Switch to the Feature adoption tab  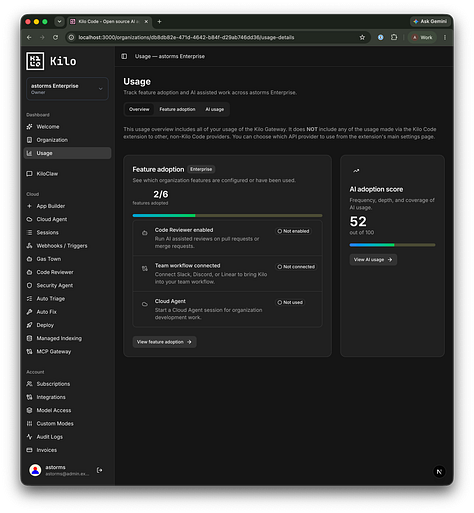(177, 109)
